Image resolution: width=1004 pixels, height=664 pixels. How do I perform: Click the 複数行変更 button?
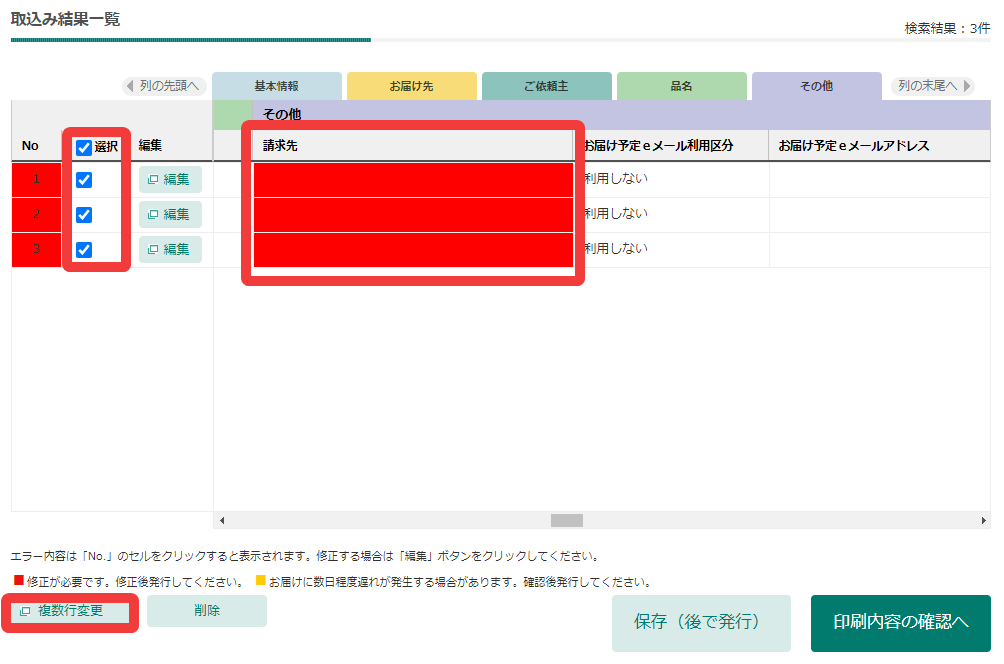[70, 611]
